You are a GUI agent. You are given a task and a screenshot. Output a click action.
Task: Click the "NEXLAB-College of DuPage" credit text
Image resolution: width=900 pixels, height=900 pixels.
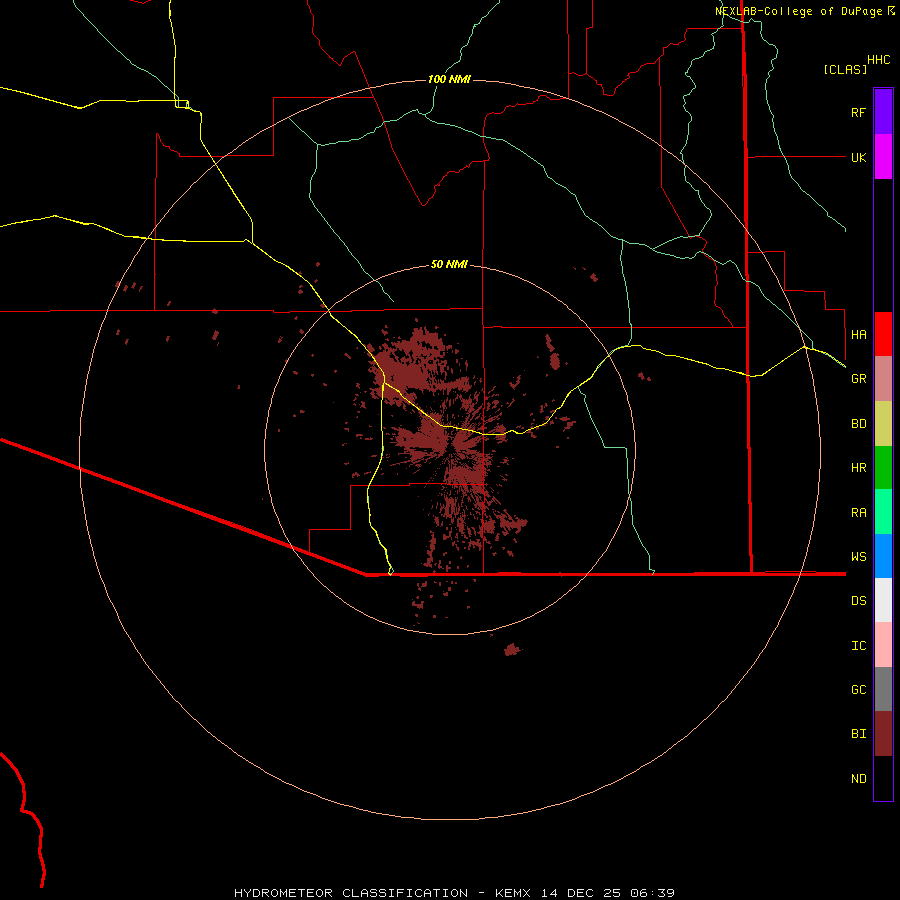[798, 11]
